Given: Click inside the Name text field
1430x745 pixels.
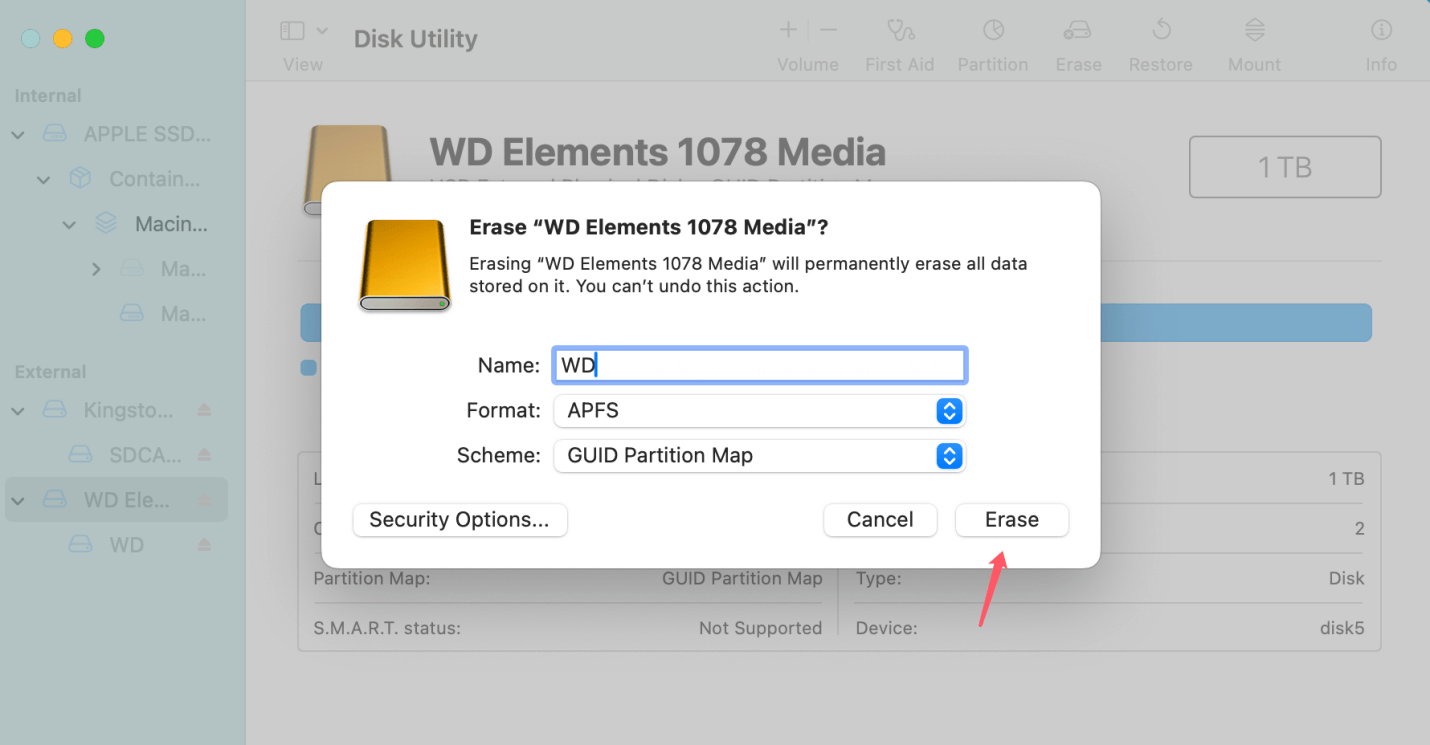Looking at the screenshot, I should coord(758,365).
